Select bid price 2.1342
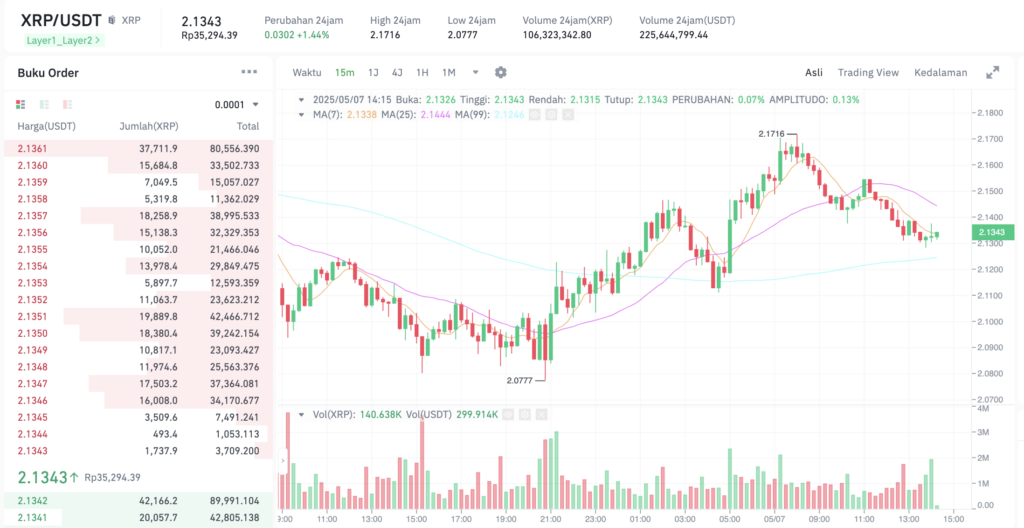Screen dimensions: 1024x528 32,501
